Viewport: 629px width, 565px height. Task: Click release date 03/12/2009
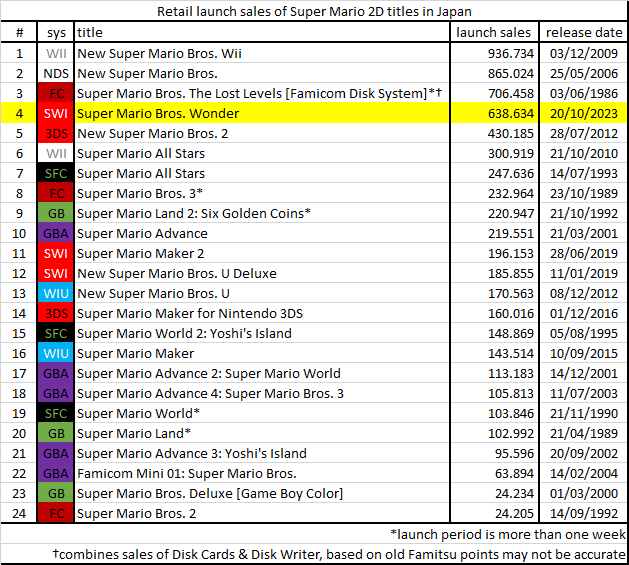[x=584, y=53]
